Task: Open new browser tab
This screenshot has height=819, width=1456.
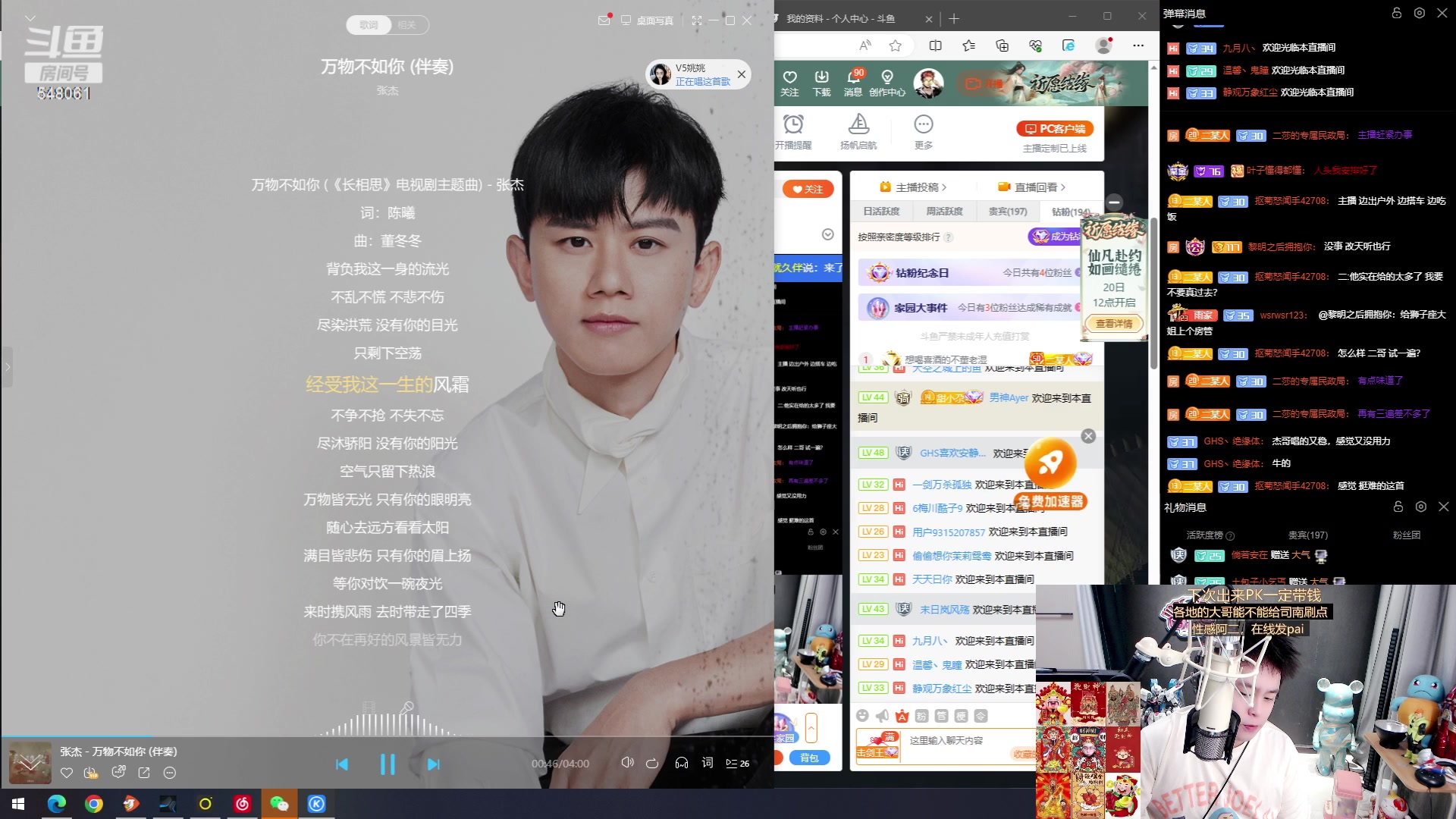Action: [954, 18]
